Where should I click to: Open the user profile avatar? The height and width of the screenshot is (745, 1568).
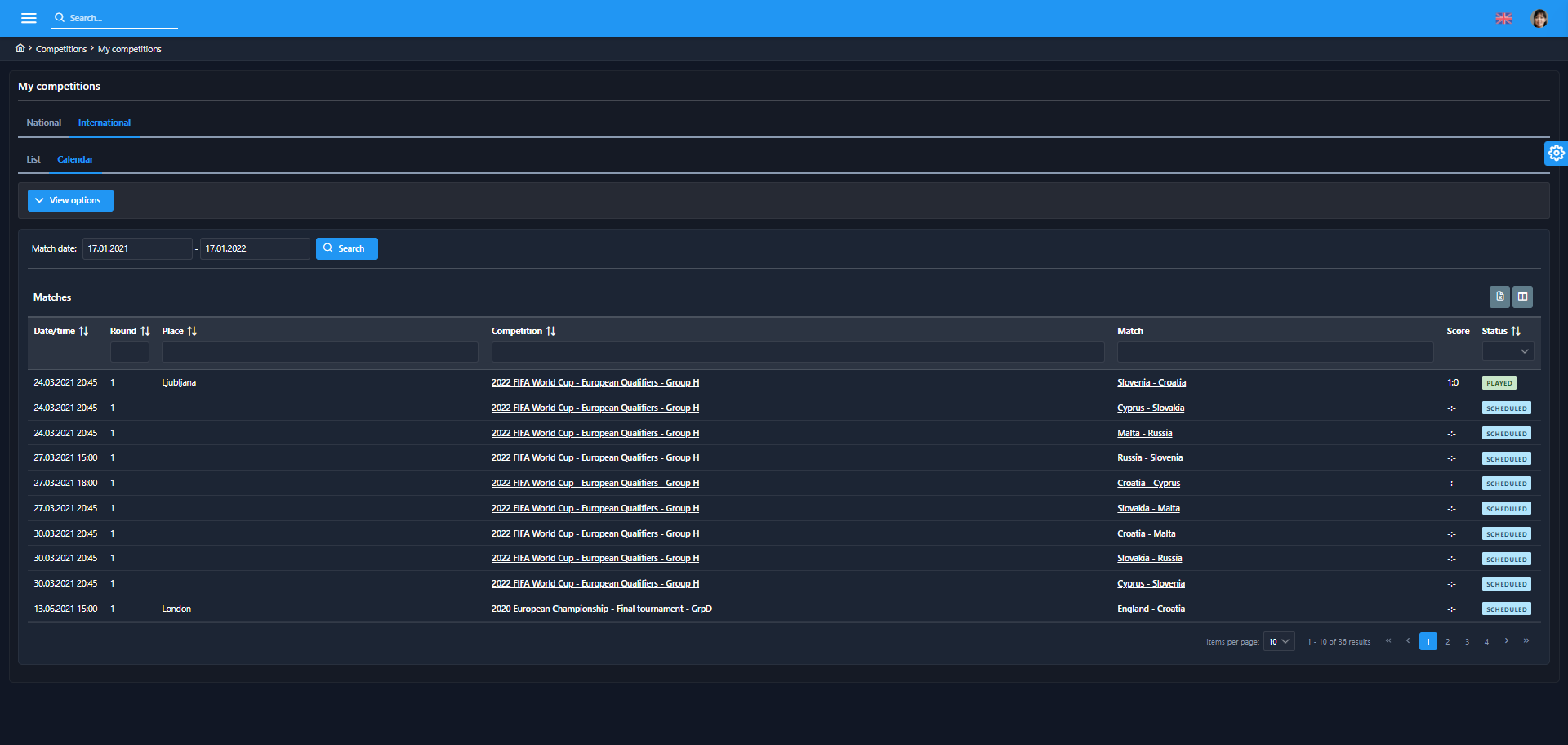tap(1539, 18)
